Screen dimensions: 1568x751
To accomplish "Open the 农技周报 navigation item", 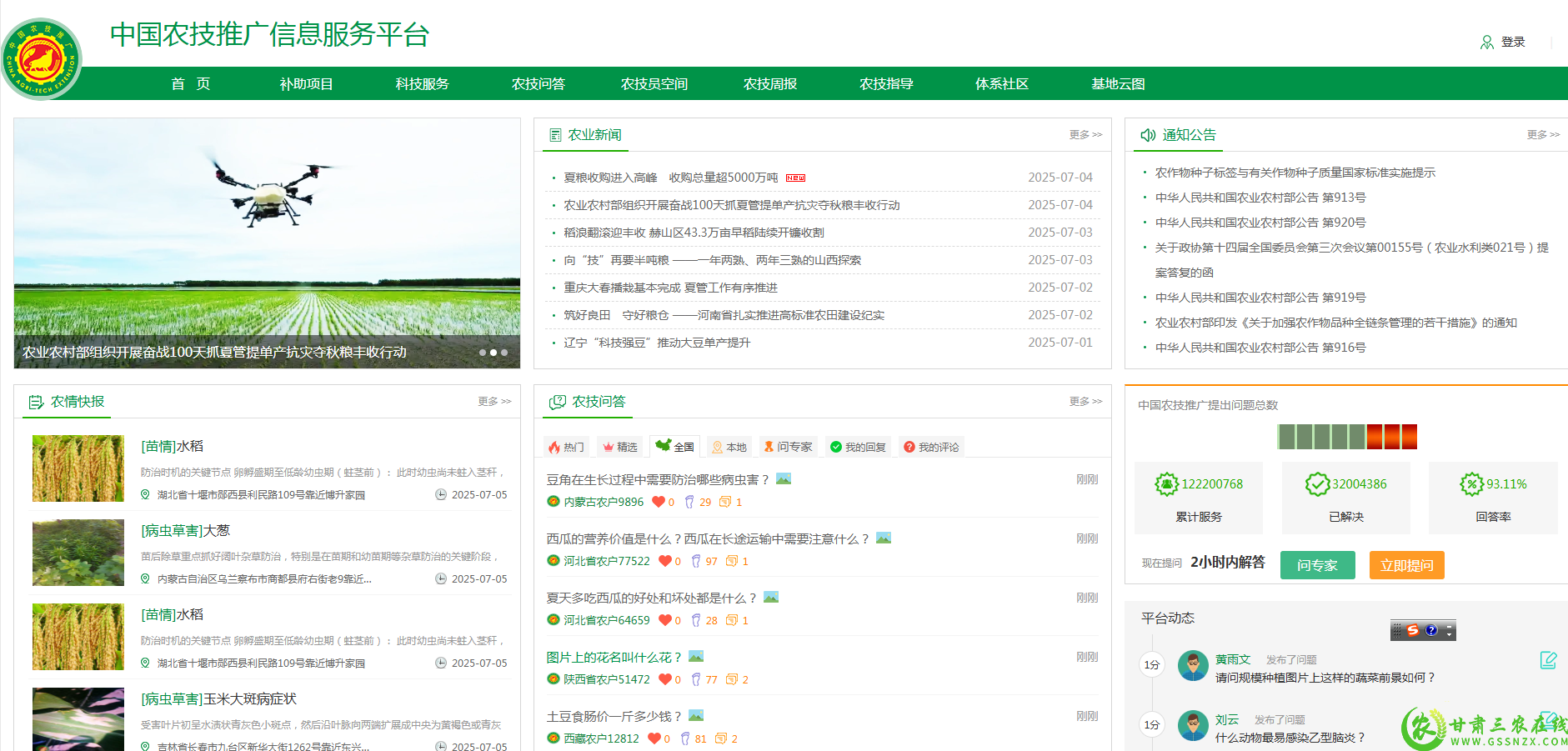I will 769,83.
